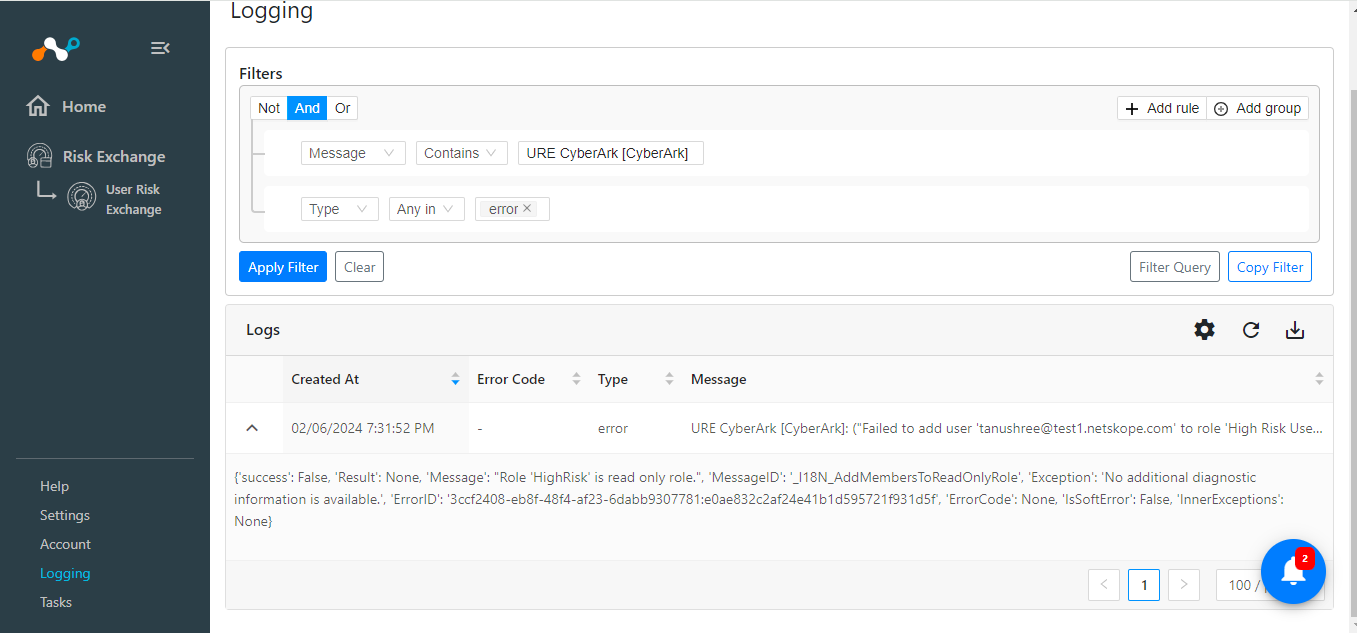Click Apply Filter button
Viewport: 1357px width, 633px height.
pyautogui.click(x=283, y=267)
